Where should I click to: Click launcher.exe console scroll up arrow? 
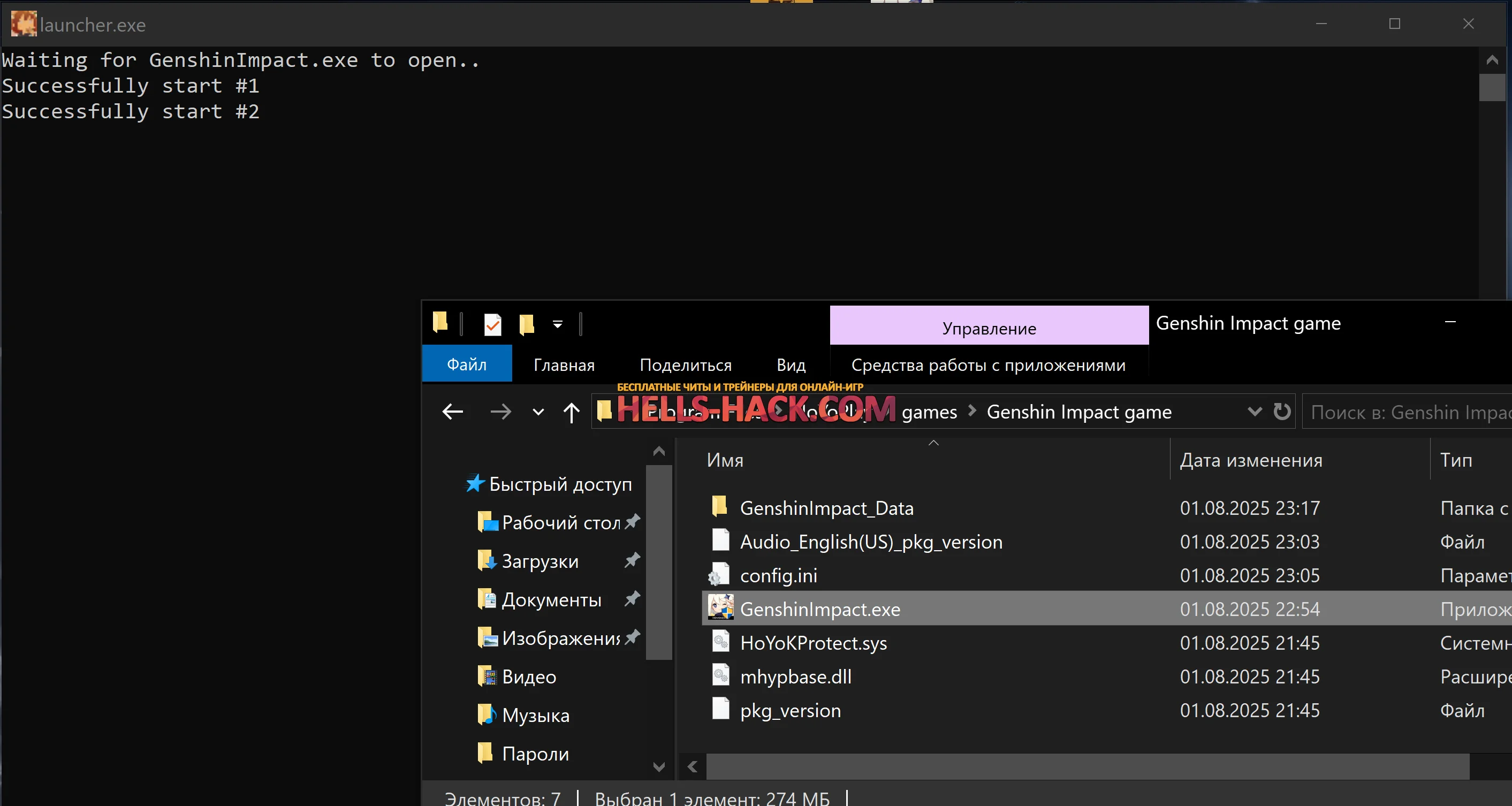click(1492, 60)
